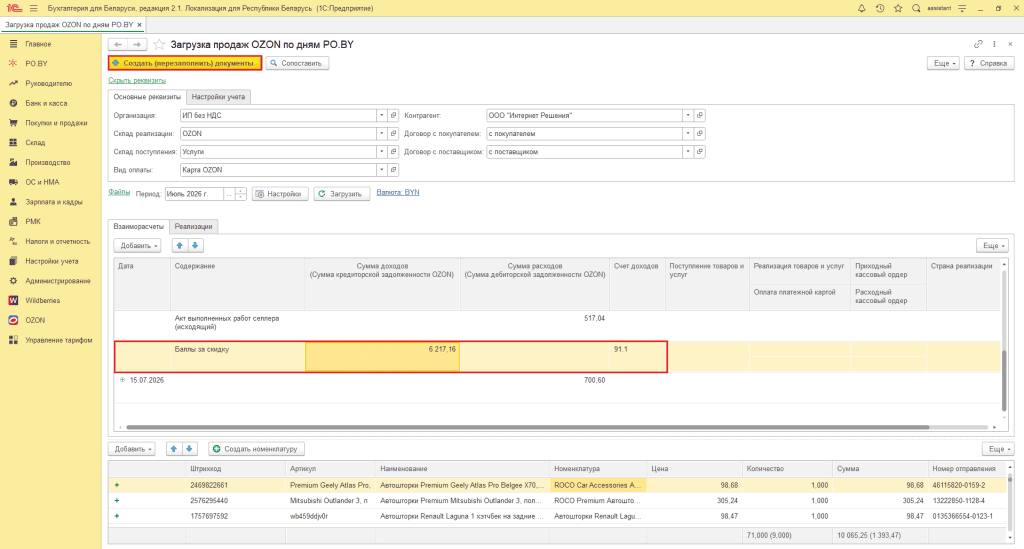Close the Загрузка продаж OZON tab
This screenshot has height=549, width=1024.
tap(139, 25)
